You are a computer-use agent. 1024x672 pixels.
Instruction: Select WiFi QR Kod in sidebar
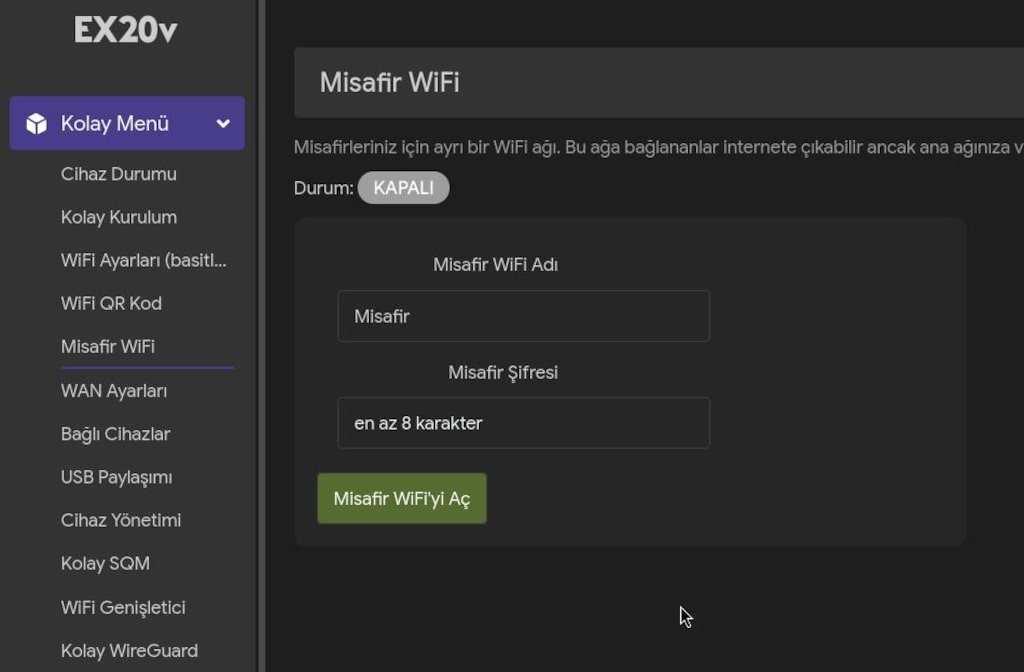click(x=111, y=304)
